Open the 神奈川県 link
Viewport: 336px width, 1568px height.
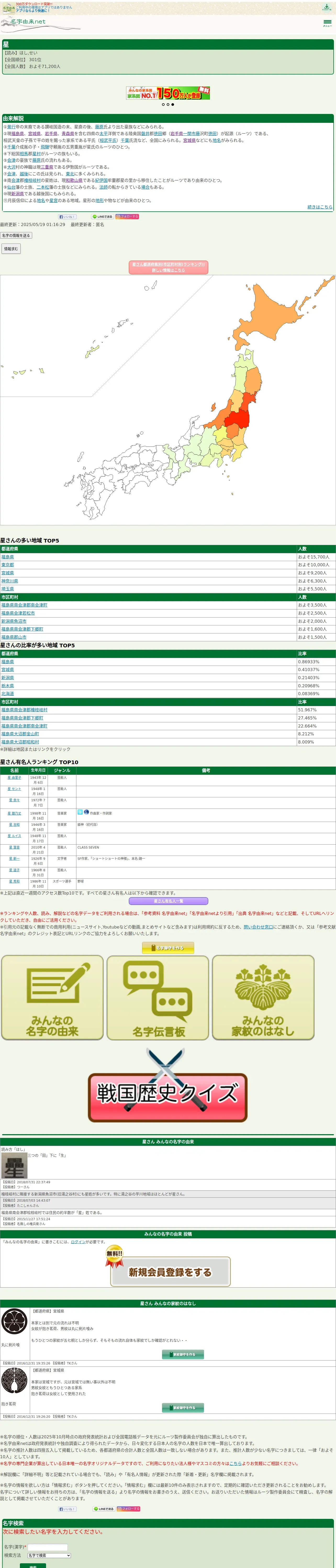pyautogui.click(x=10, y=581)
